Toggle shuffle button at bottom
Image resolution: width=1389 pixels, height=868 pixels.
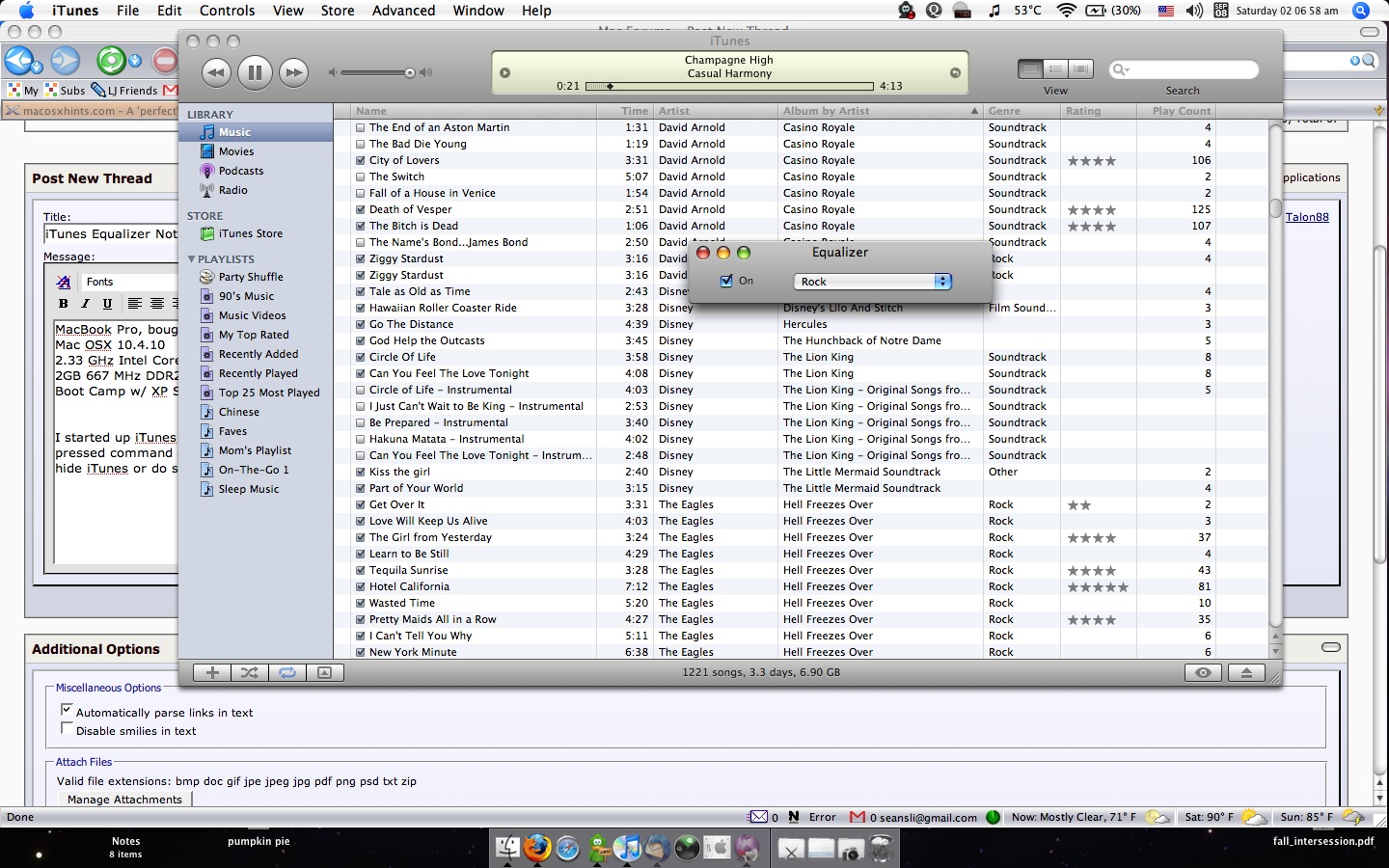pos(250,673)
